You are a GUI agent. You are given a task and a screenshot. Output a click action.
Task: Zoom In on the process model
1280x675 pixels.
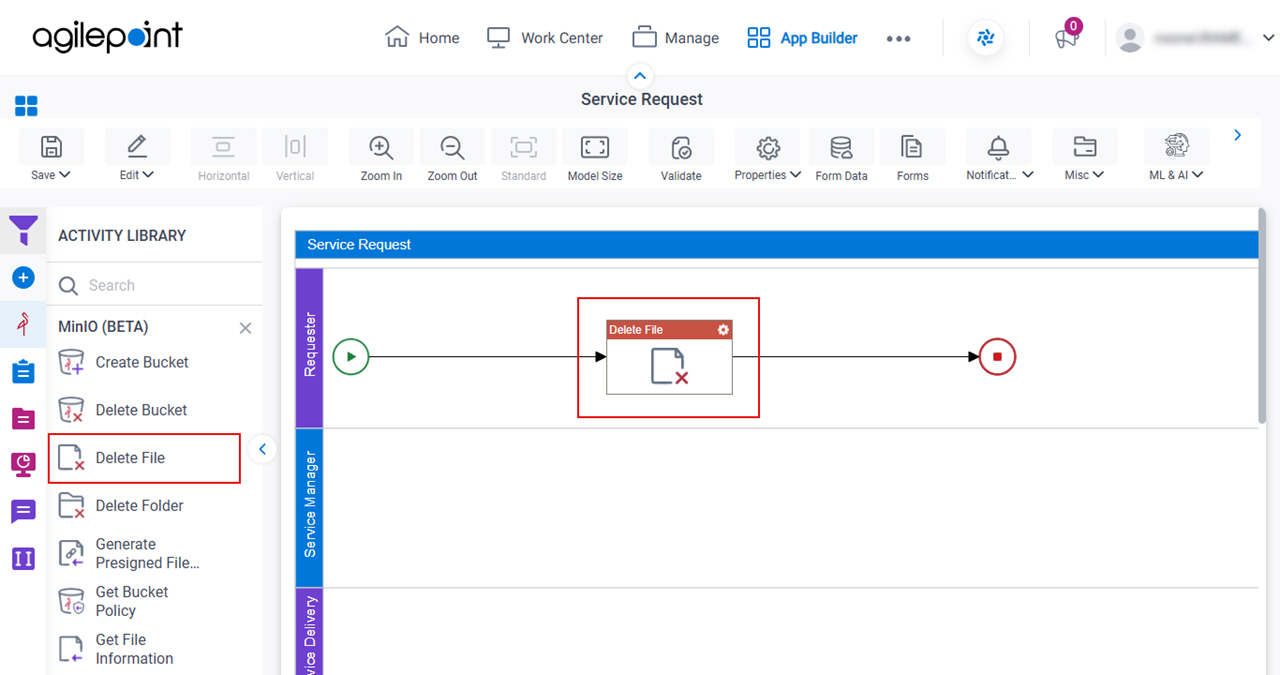[381, 147]
